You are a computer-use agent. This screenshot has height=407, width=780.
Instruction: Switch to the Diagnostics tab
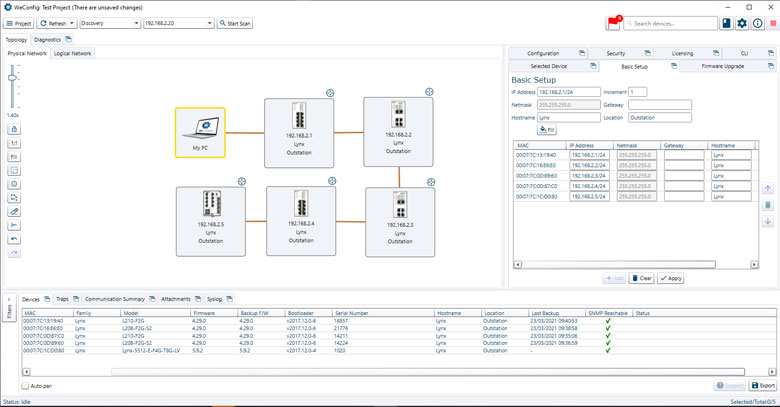click(47, 39)
